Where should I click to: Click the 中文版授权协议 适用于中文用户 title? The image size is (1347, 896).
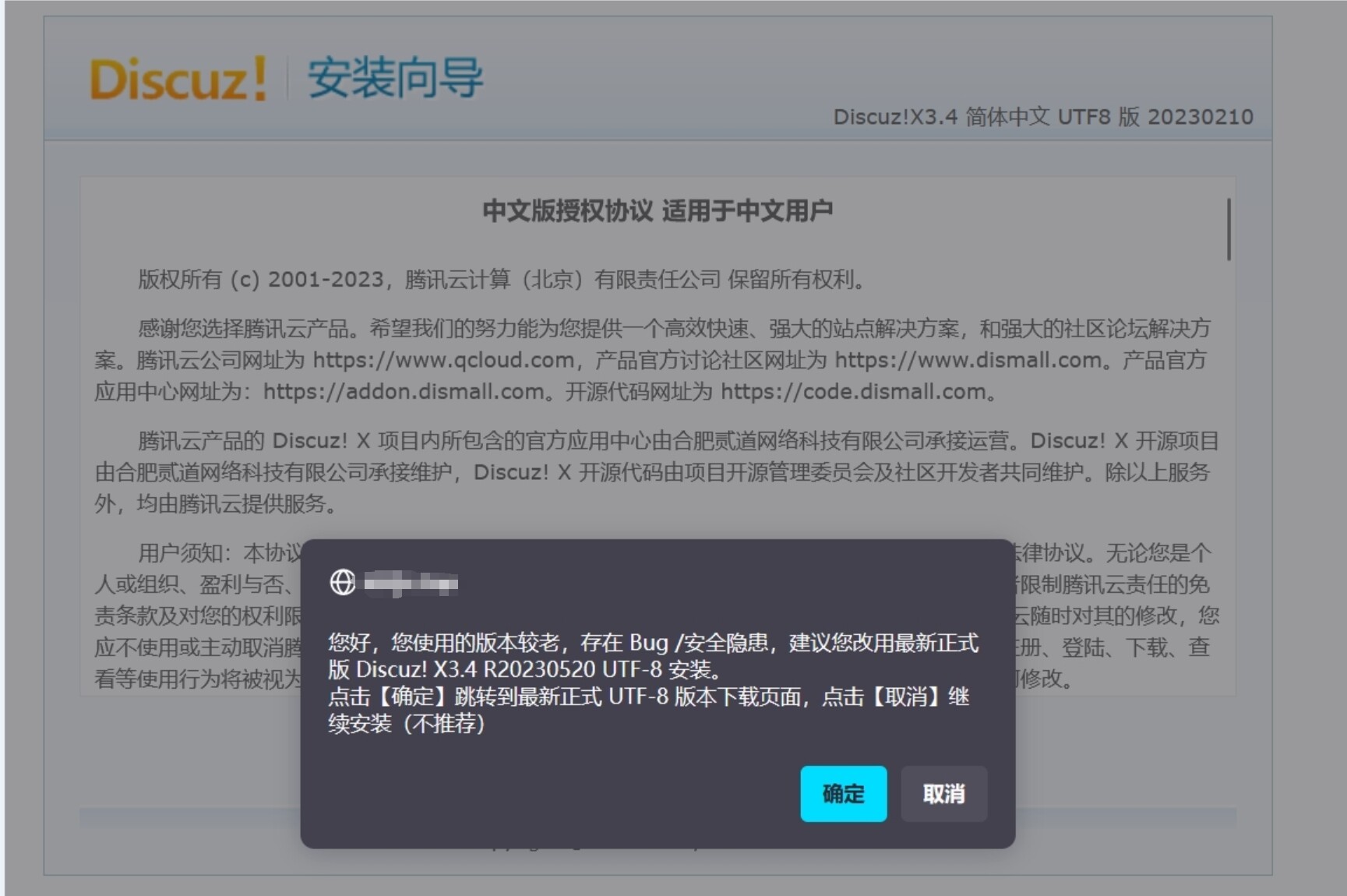click(x=658, y=210)
